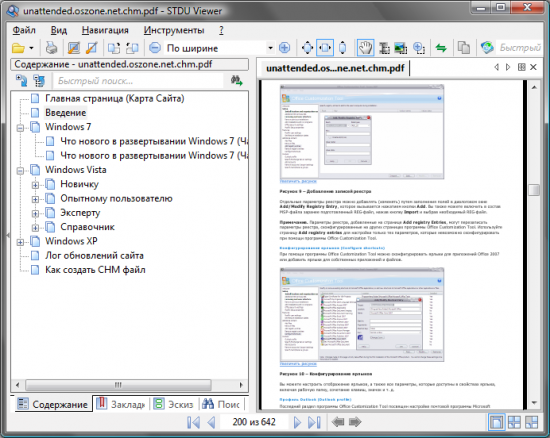
Task: Choose the image selection tool
Action: click(x=401, y=48)
